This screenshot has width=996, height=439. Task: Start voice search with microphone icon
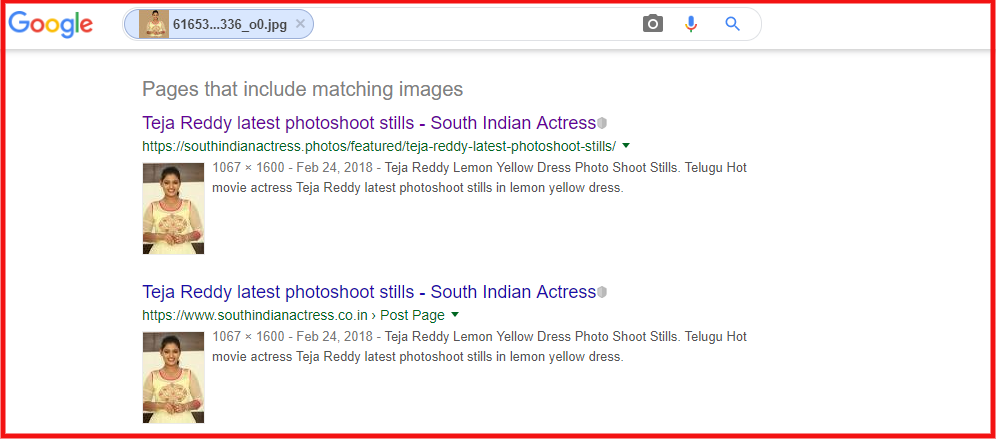[x=691, y=24]
